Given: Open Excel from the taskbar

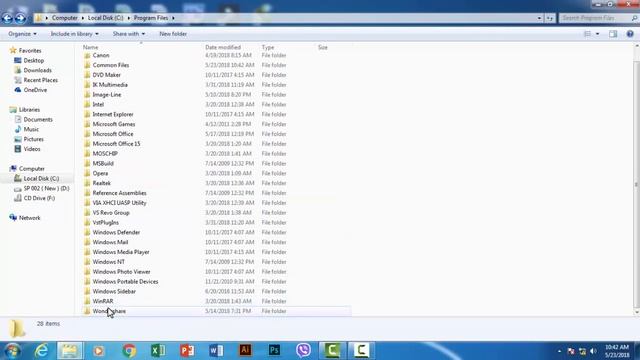Looking at the screenshot, I should pos(158,351).
